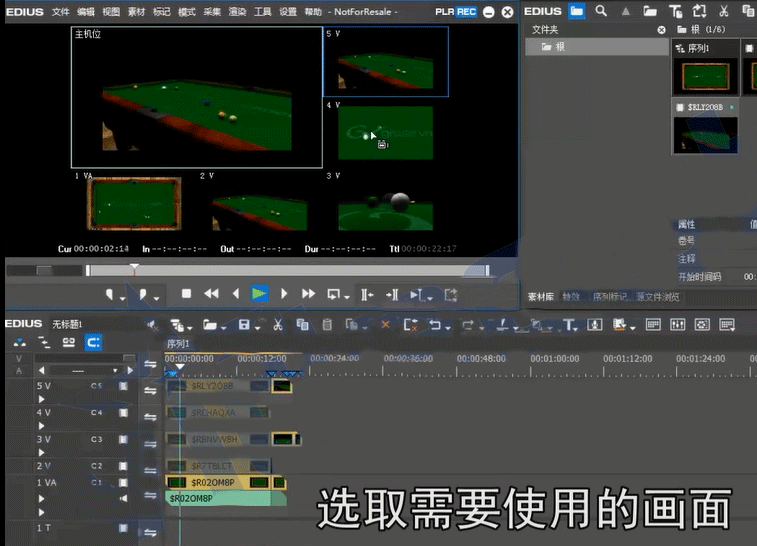
Task: Toggle track 1 T visibility icon
Action: [123, 528]
